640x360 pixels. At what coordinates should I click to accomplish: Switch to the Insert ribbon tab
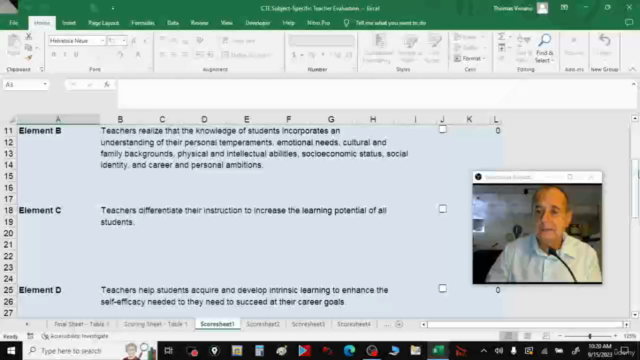coord(69,23)
